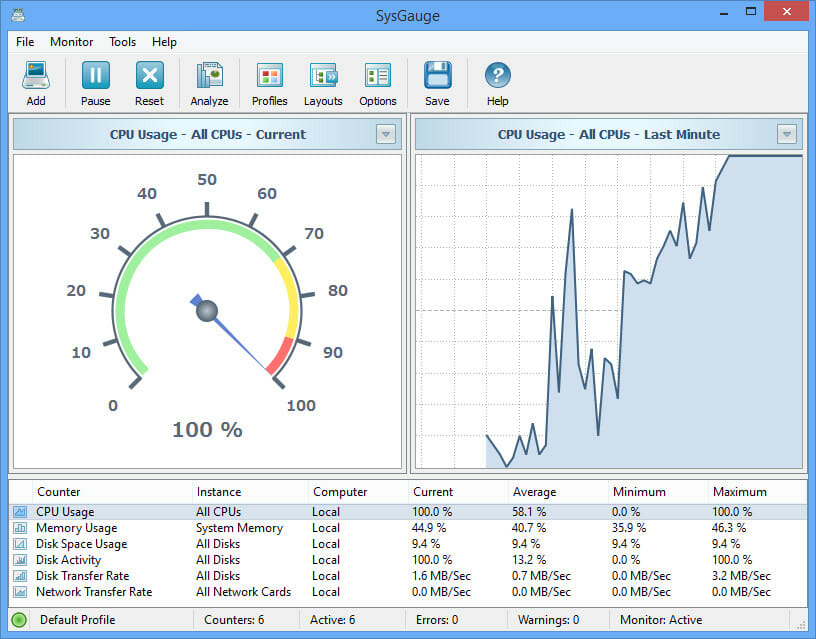The height and width of the screenshot is (639, 816).
Task: Click the CPU usage line chart area
Action: click(x=609, y=311)
